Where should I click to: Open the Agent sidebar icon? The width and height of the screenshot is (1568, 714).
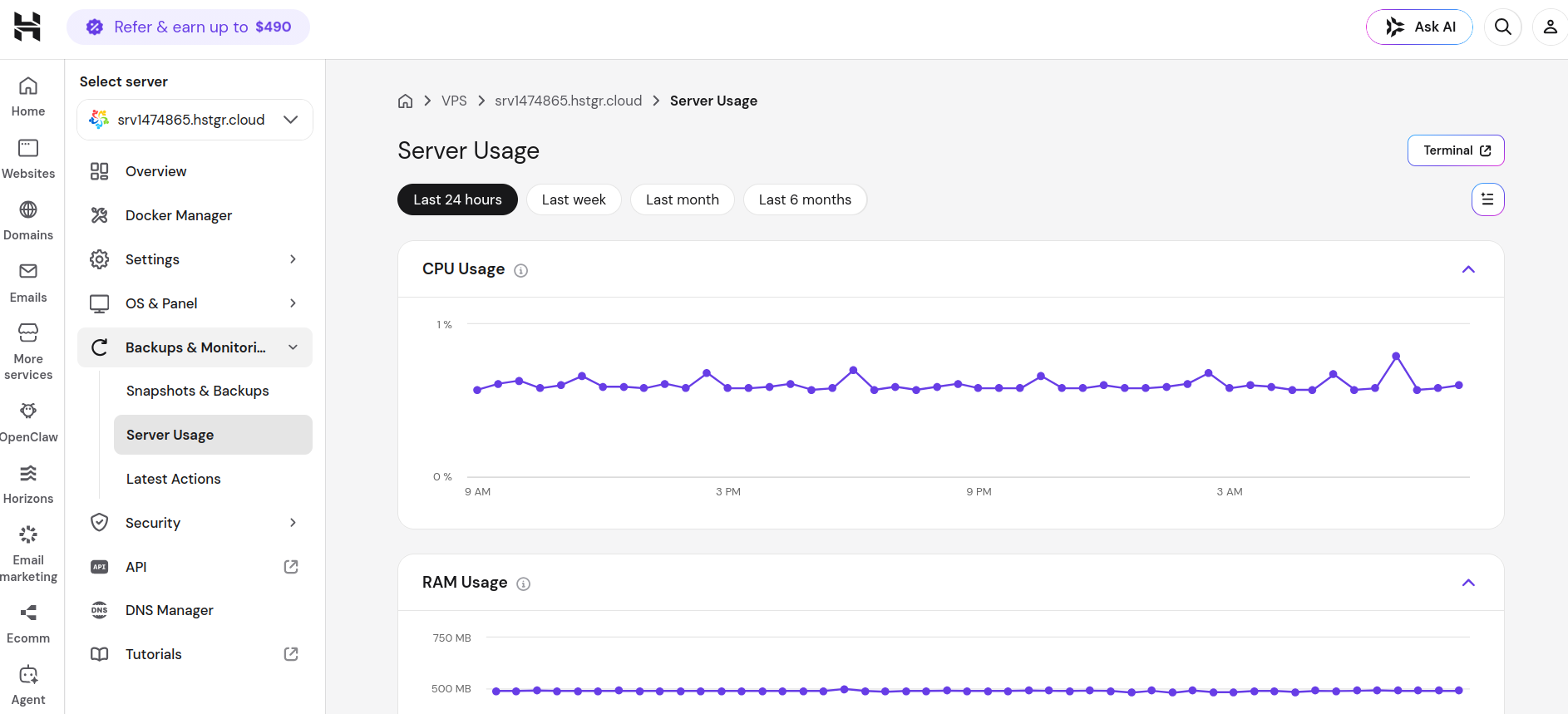click(28, 674)
